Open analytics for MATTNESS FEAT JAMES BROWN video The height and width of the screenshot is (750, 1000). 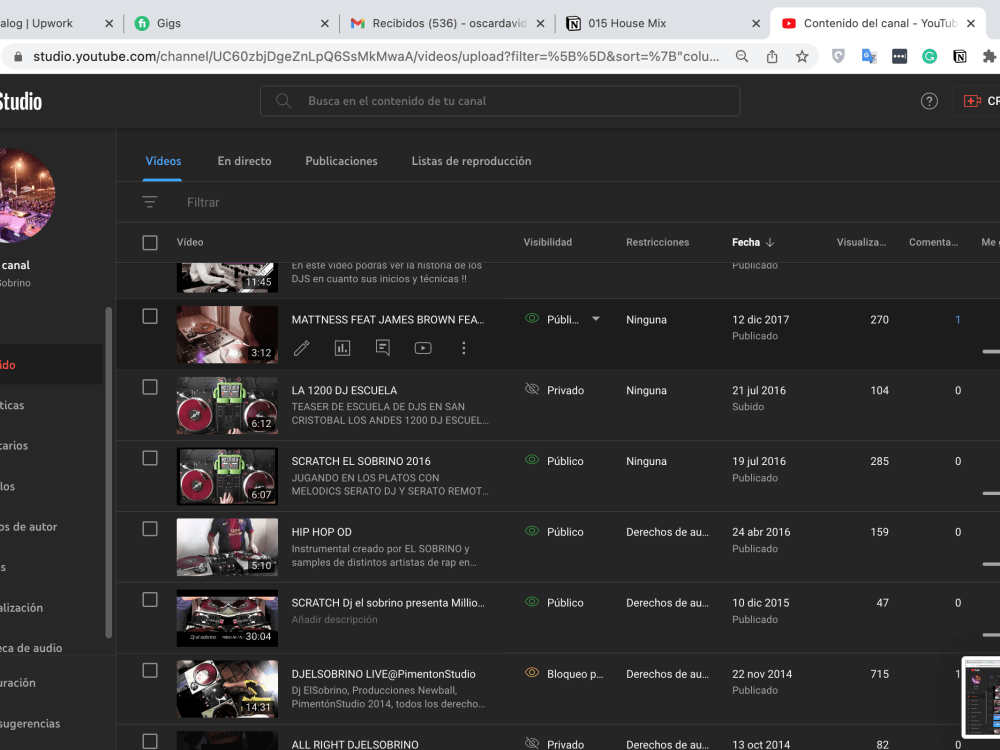tap(342, 348)
